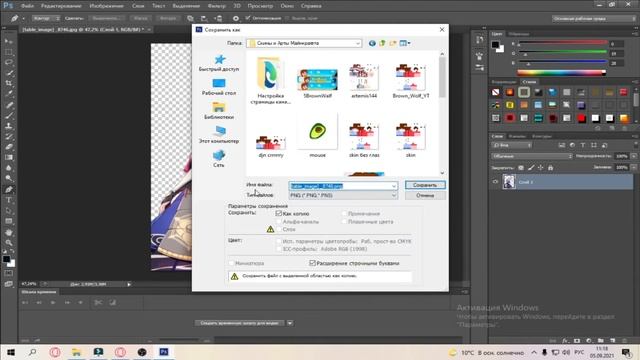640x360 pixels.
Task: Open File Explorer from the taskbar
Action: pos(76,352)
